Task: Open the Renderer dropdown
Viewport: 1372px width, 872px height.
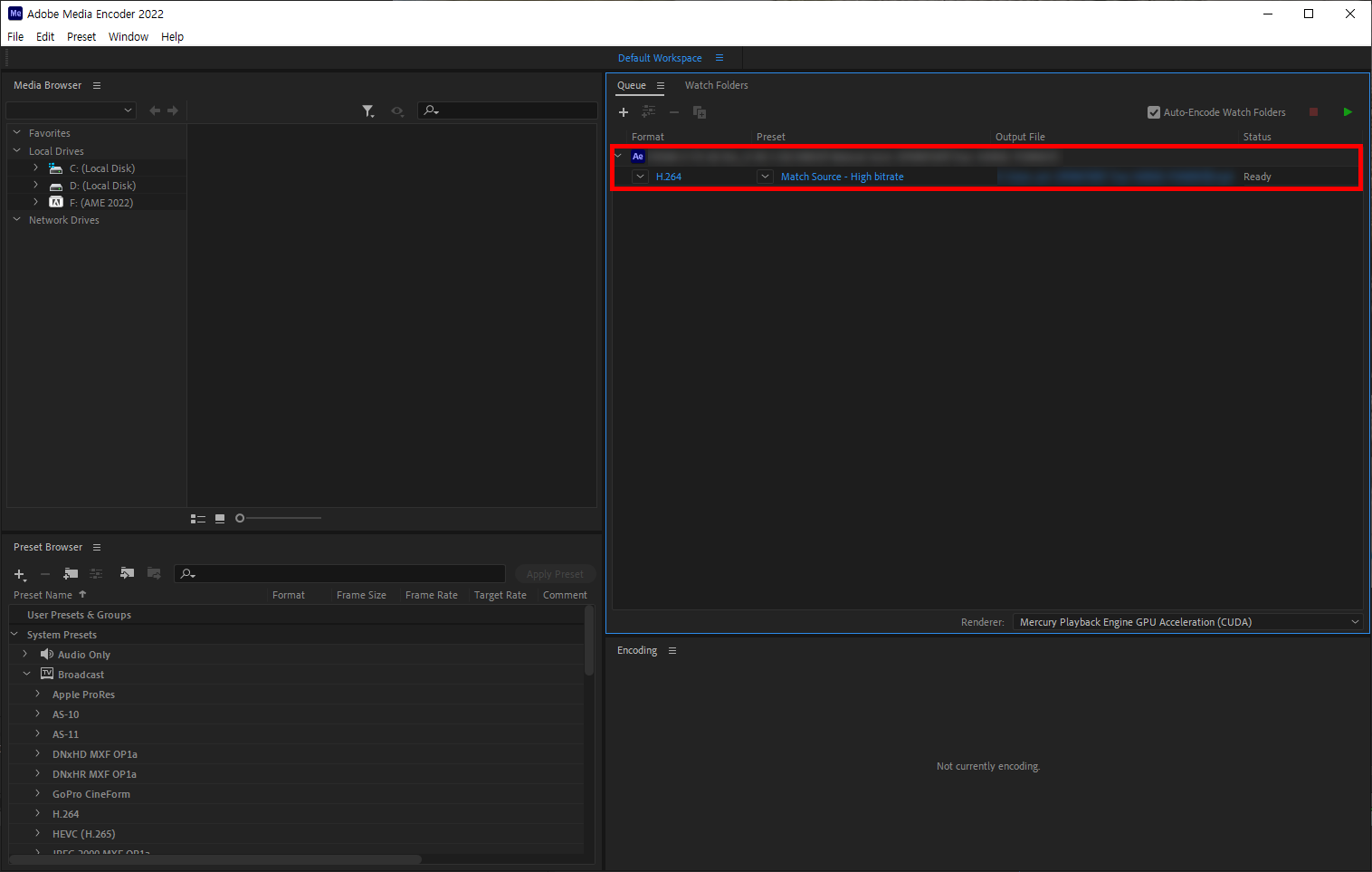Action: coord(1187,622)
